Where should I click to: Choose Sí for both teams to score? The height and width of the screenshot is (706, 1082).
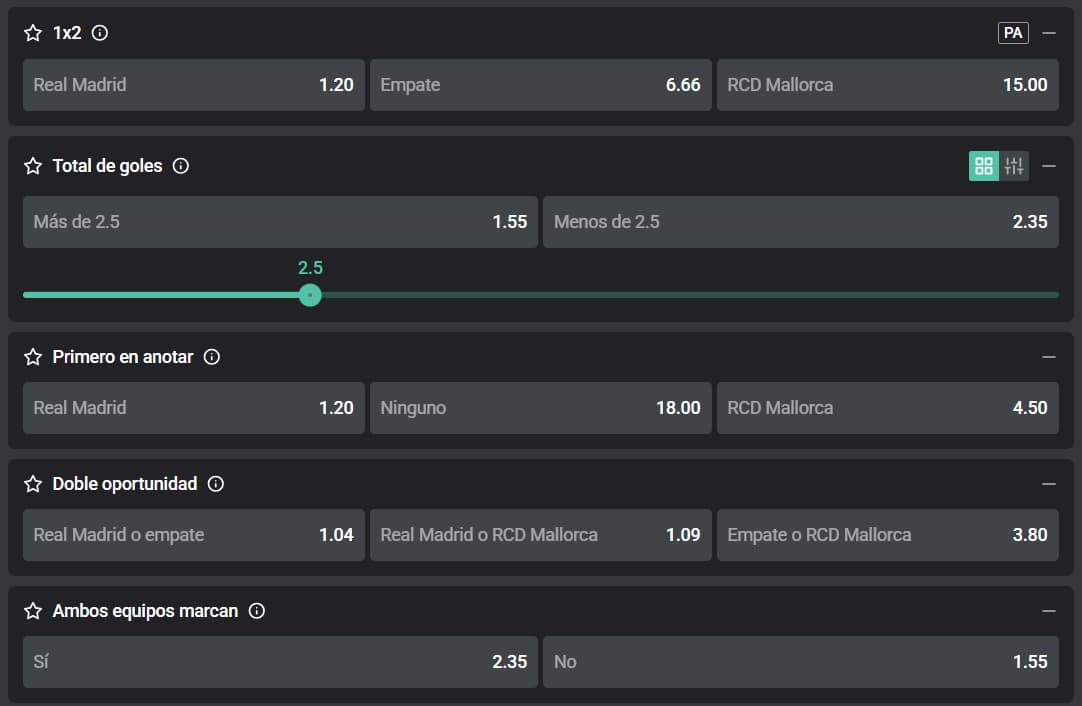(x=280, y=662)
